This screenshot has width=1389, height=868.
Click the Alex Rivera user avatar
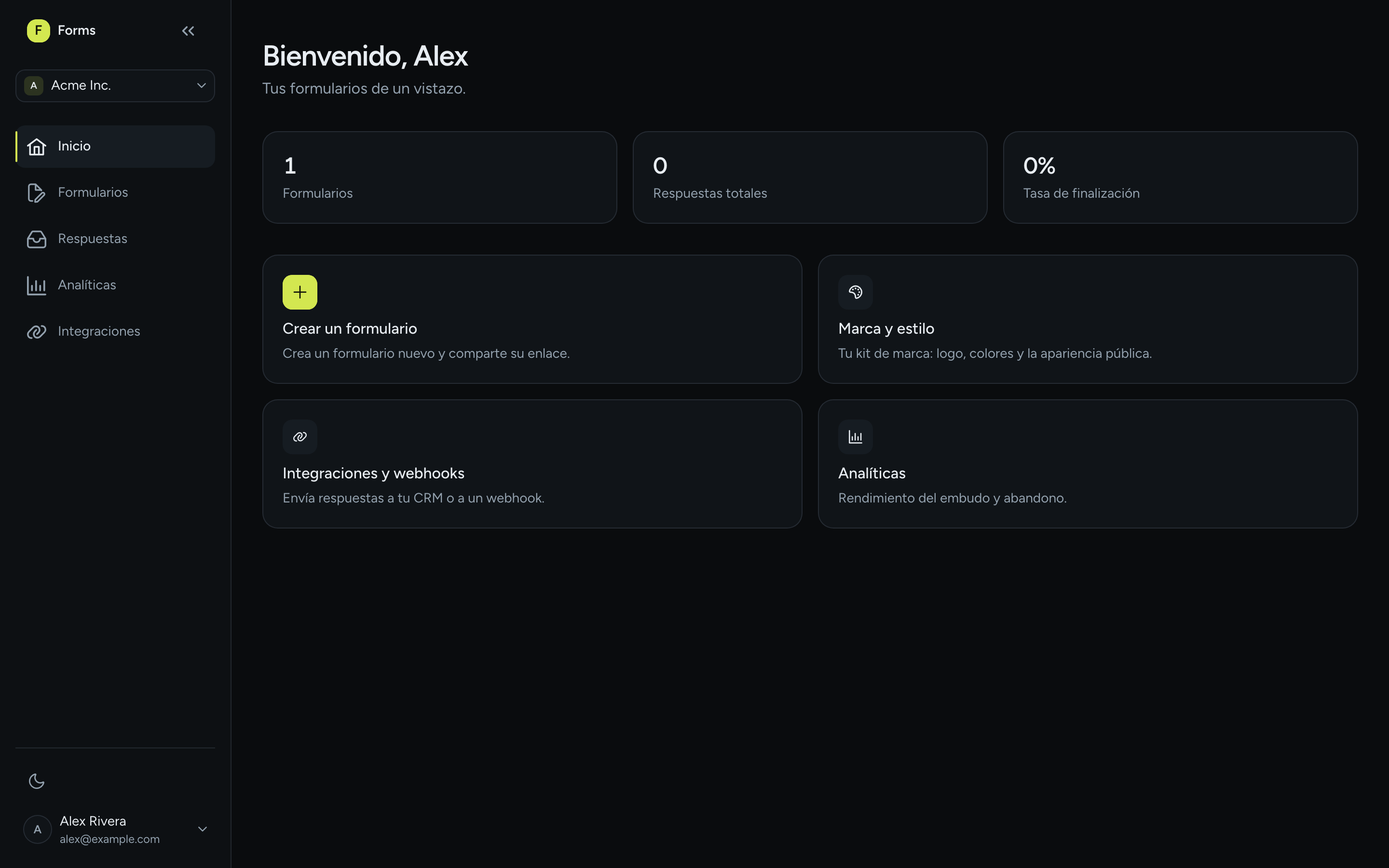coord(37,829)
